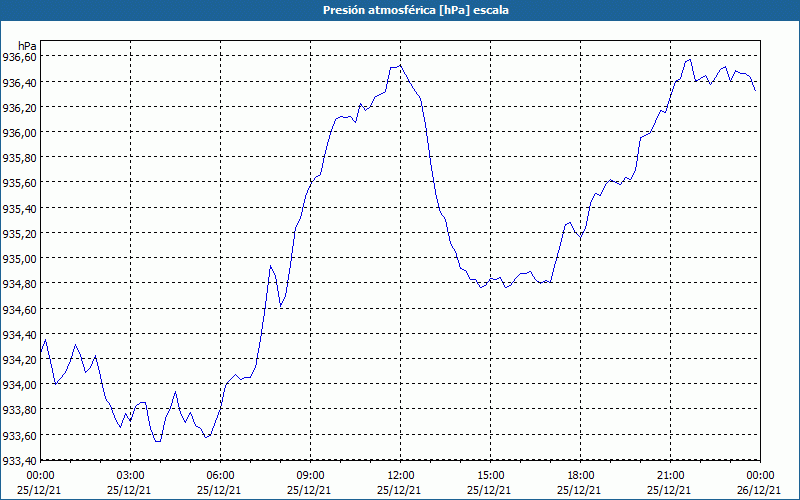Viewport: 800px width, 500px height.
Task: Click the hPa unit label on the axis
Action: tap(28, 46)
